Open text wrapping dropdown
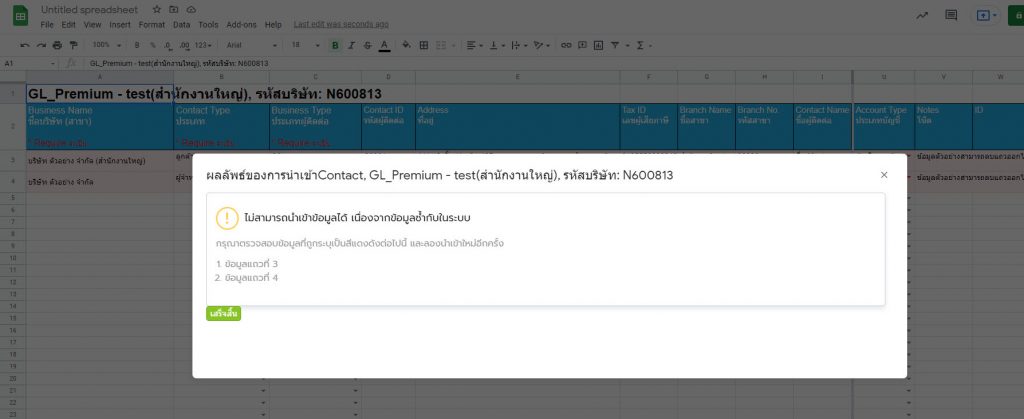This screenshot has height=419, width=1024. coord(519,45)
